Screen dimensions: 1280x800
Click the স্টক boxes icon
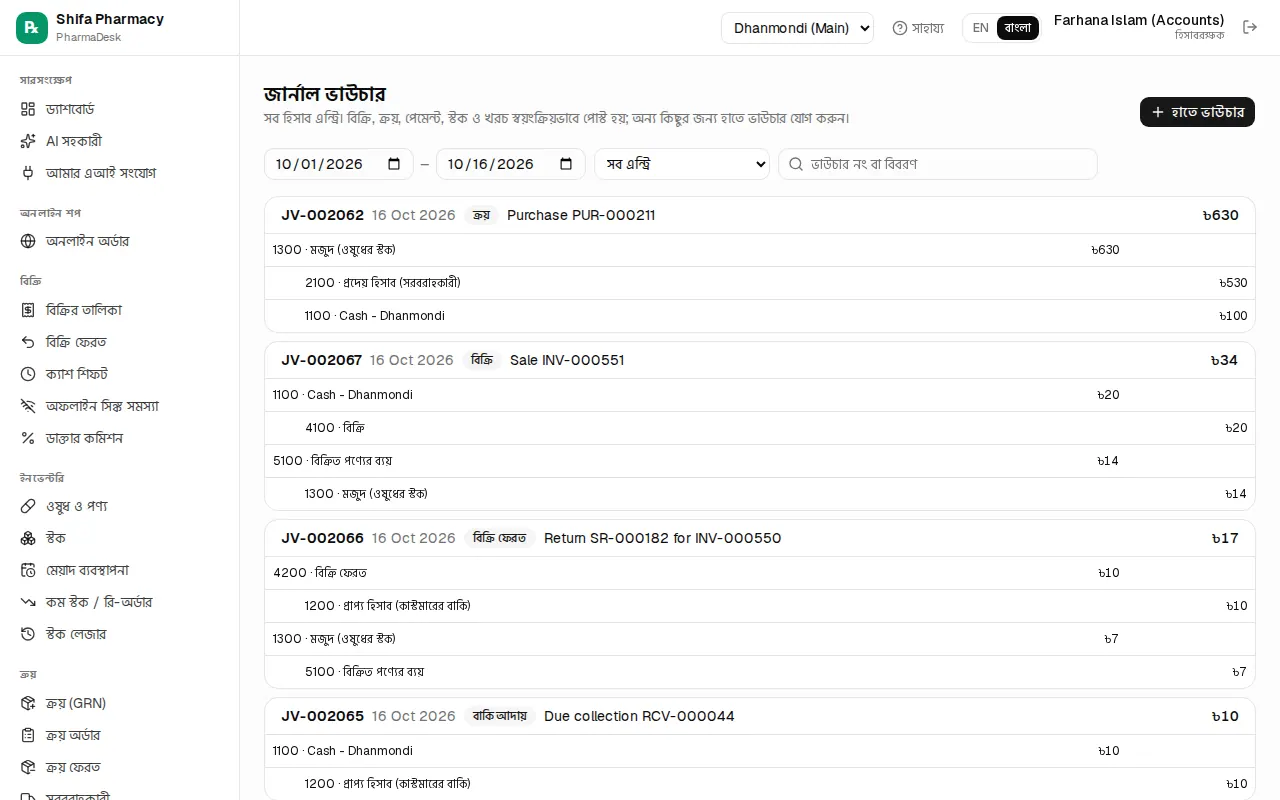click(x=28, y=538)
